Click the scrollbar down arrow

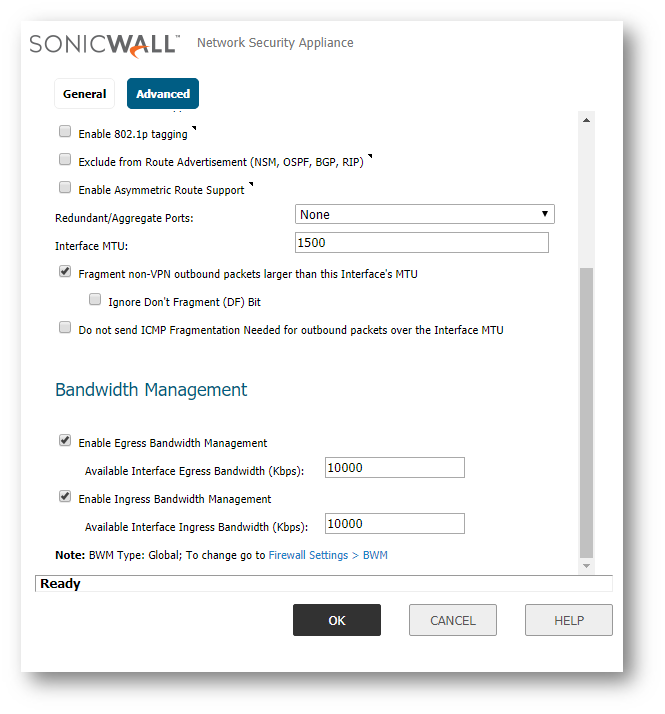click(586, 566)
